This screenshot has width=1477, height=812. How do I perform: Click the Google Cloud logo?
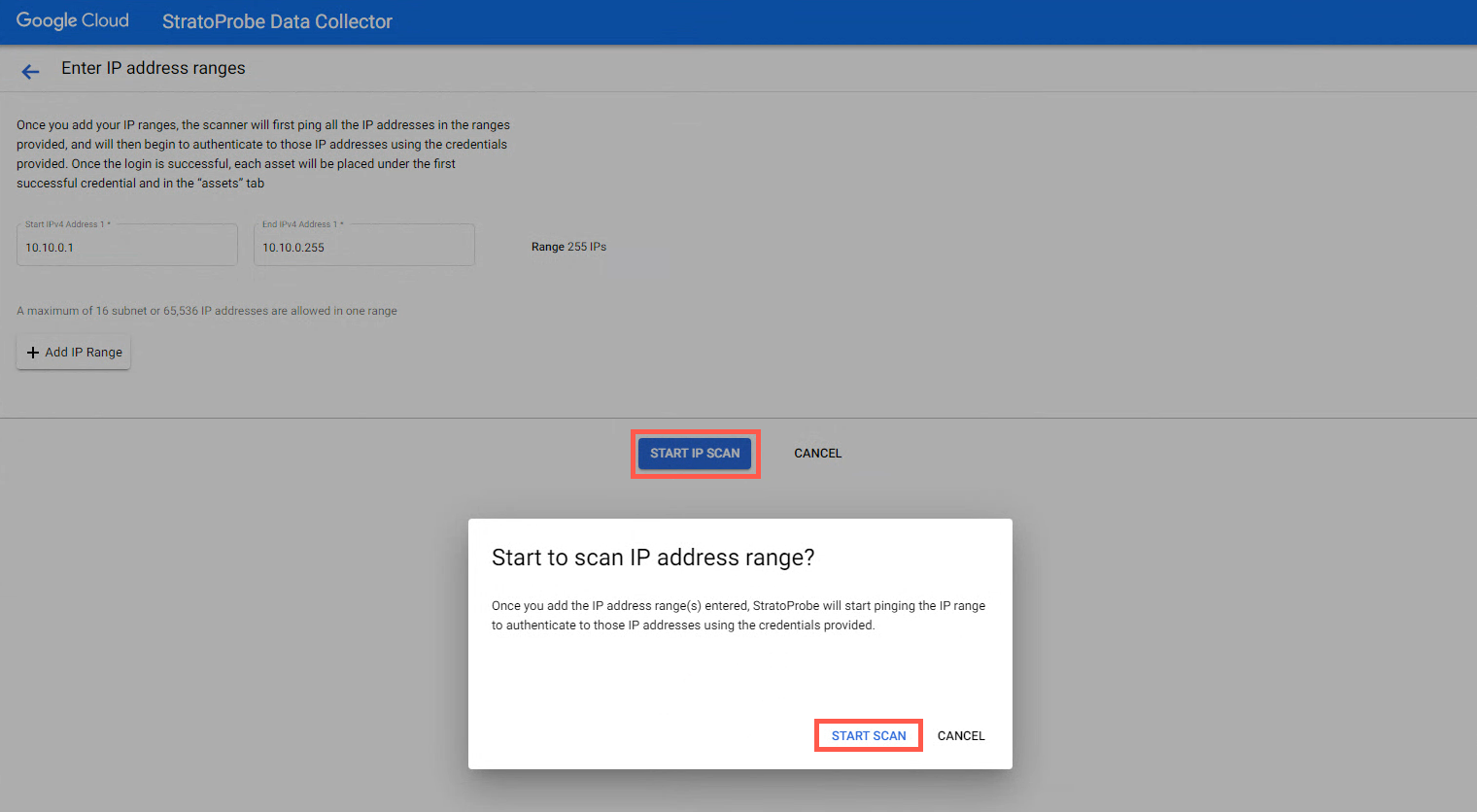73,20
